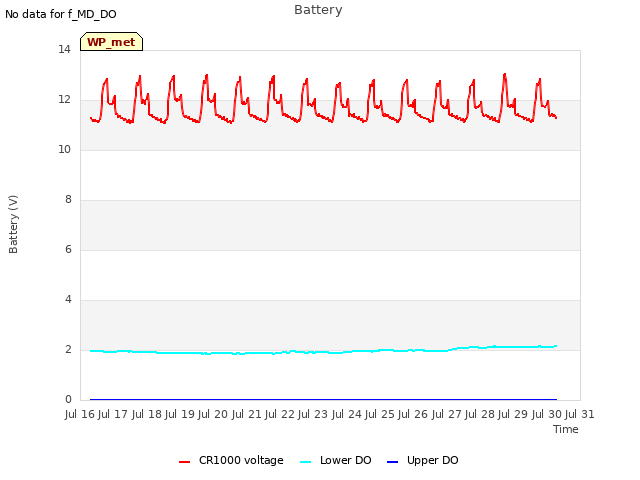Click the cyan Lower DO line on the chart
Image resolution: width=640 pixels, height=480 pixels.
coord(323,351)
